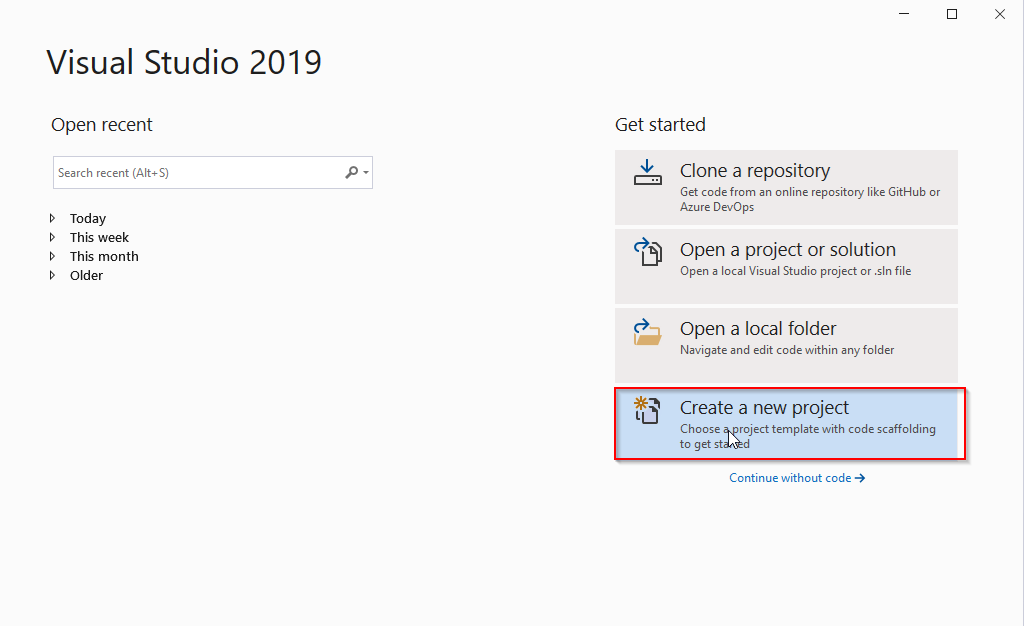
Task: Select the Today label in recent list
Action: coord(88,218)
